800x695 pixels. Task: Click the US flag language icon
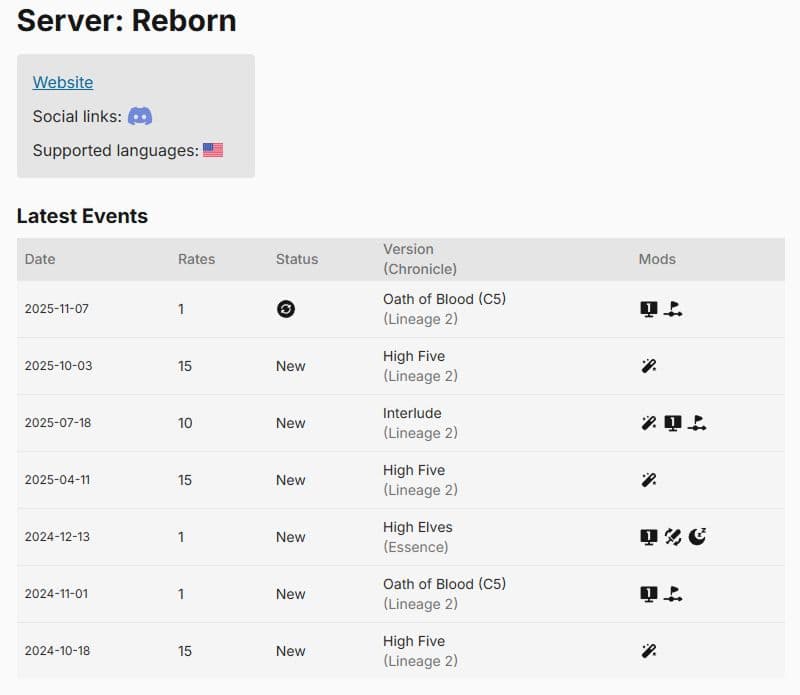213,150
